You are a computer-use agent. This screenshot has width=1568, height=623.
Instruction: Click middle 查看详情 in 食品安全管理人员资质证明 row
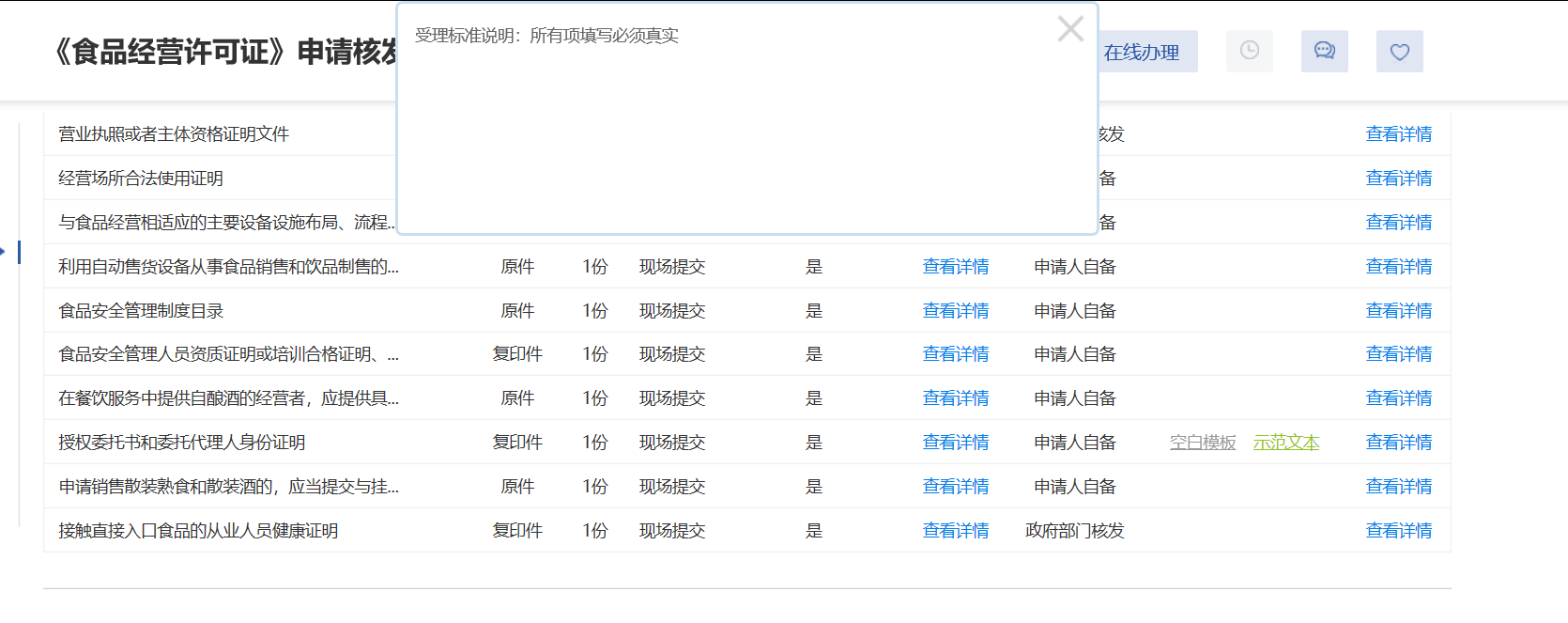(955, 354)
